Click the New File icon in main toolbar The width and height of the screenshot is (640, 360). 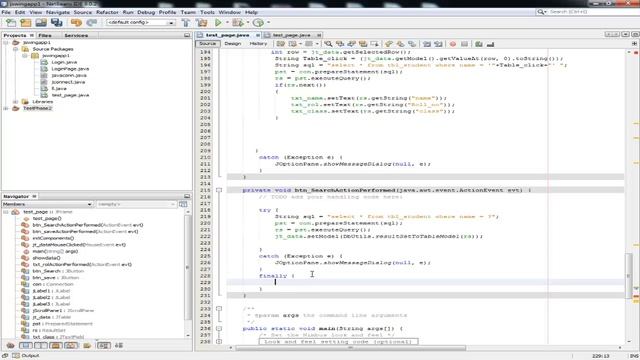(x=11, y=23)
